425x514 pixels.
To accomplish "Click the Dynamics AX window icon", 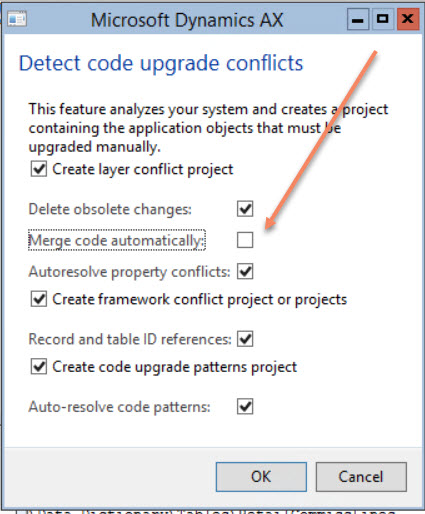I will click(17, 19).
